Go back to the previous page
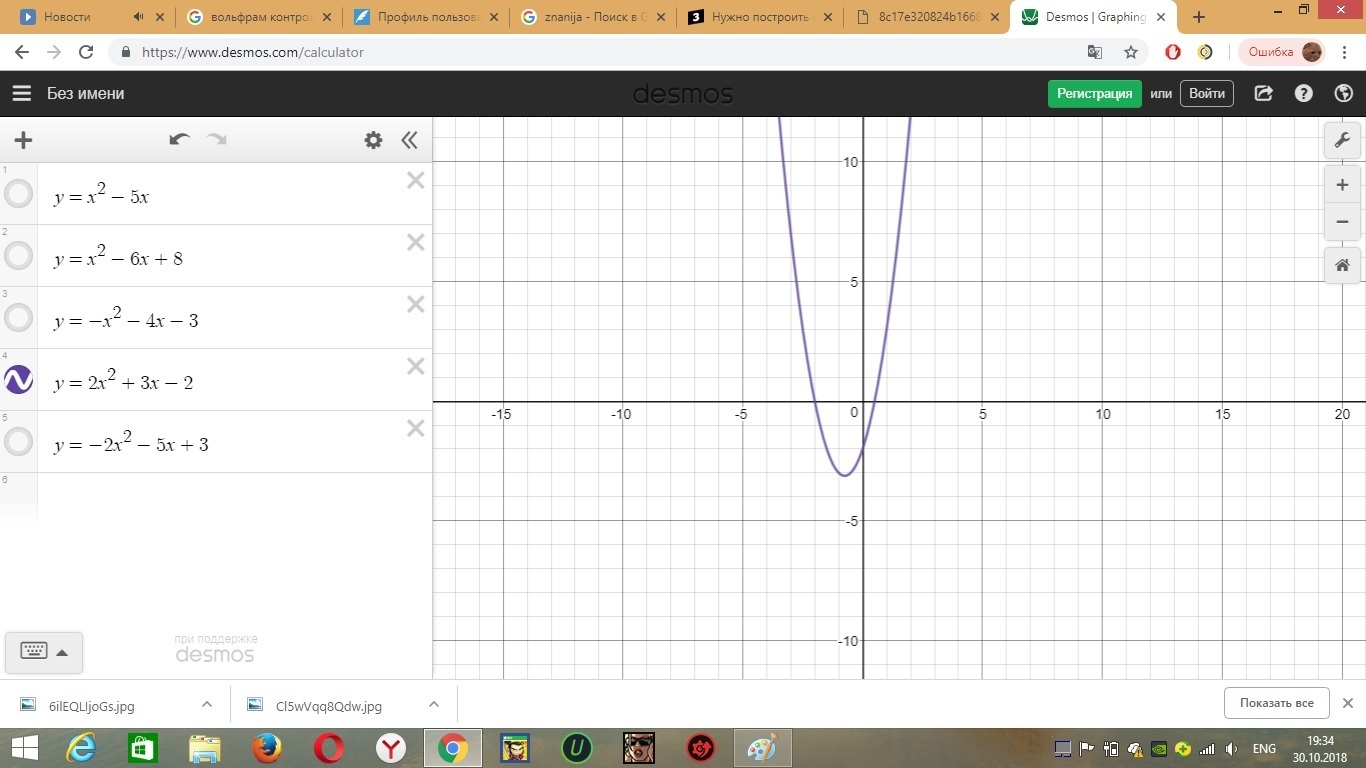The width and height of the screenshot is (1366, 768). tap(24, 52)
